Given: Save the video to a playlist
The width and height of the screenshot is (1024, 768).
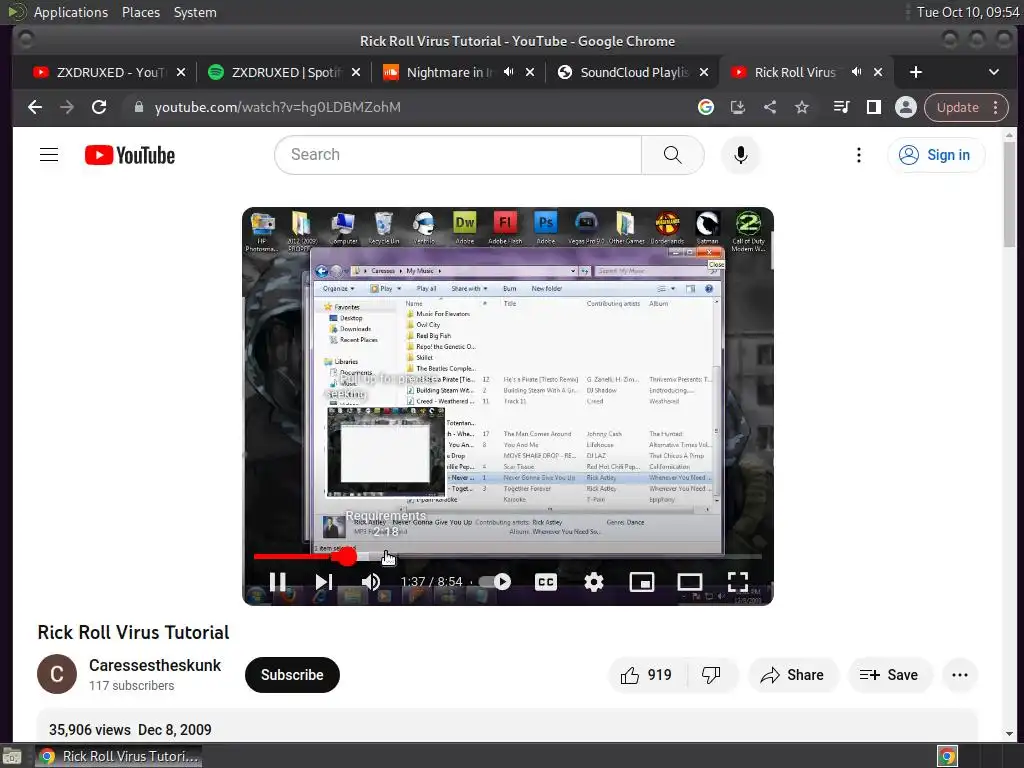Looking at the screenshot, I should point(889,675).
